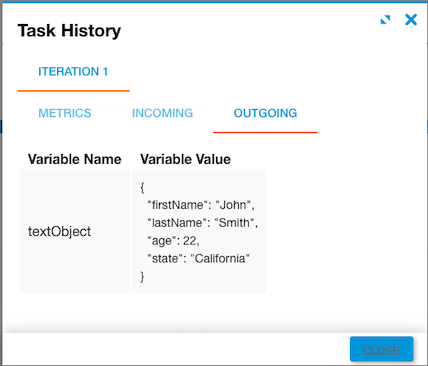Viewport: 428px width, 366px height.
Task: Click the blue CLOSE button
Action: pyautogui.click(x=381, y=349)
